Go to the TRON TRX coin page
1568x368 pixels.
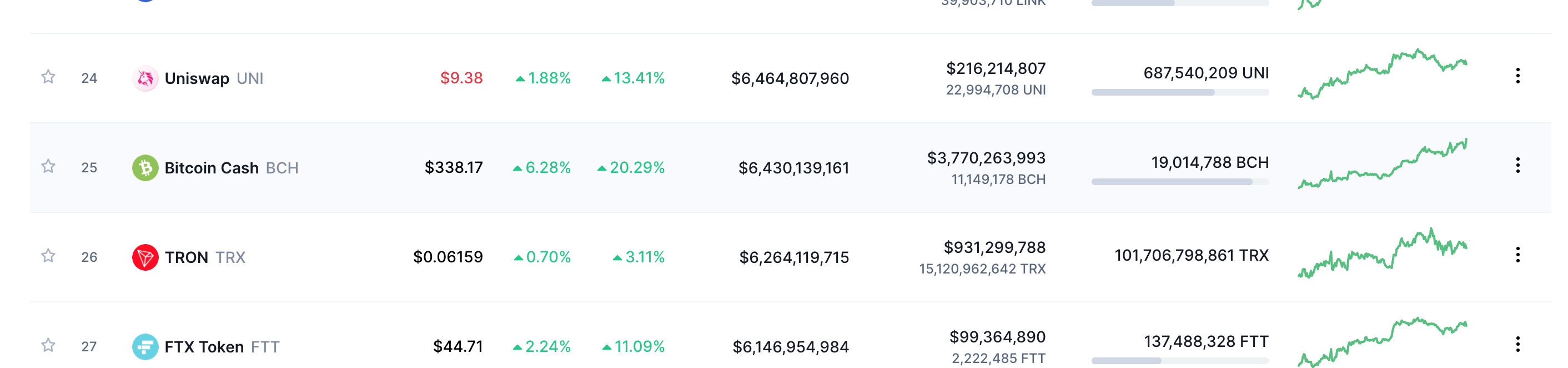[205, 258]
